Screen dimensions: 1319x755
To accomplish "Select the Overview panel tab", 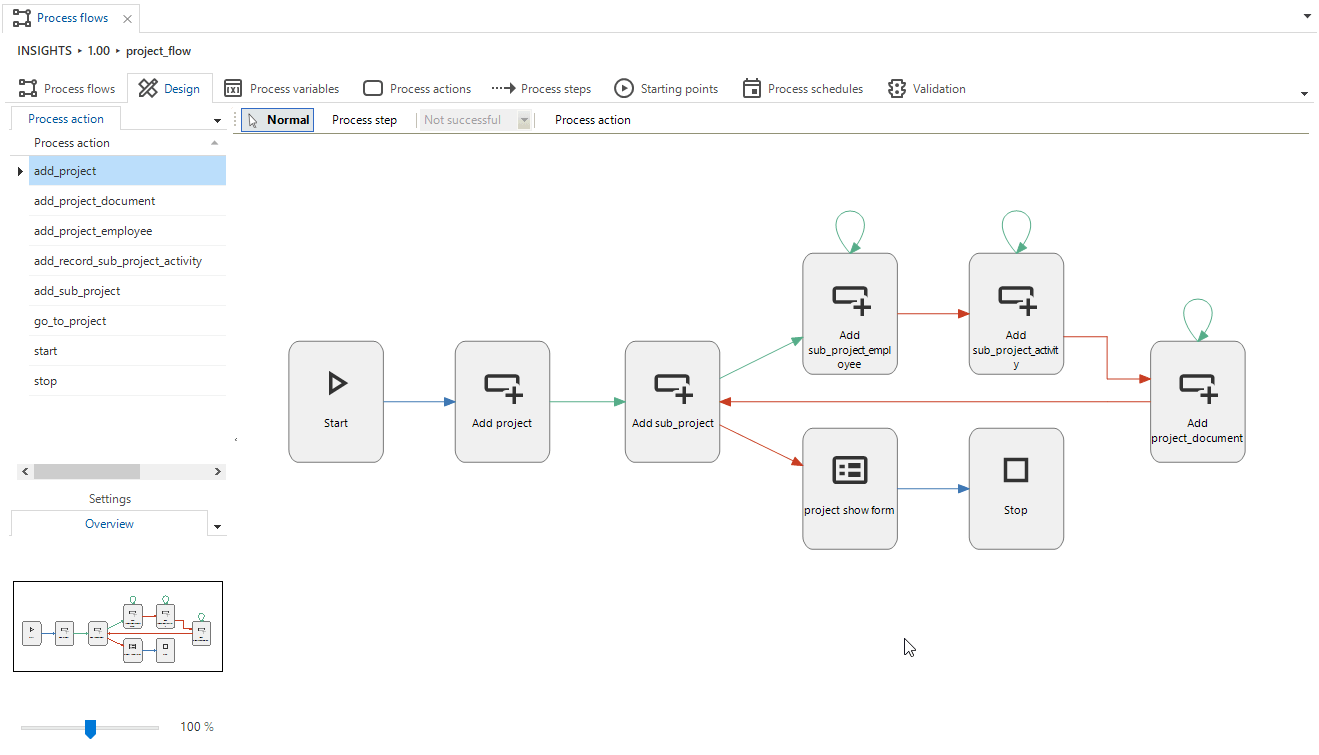I will (109, 524).
